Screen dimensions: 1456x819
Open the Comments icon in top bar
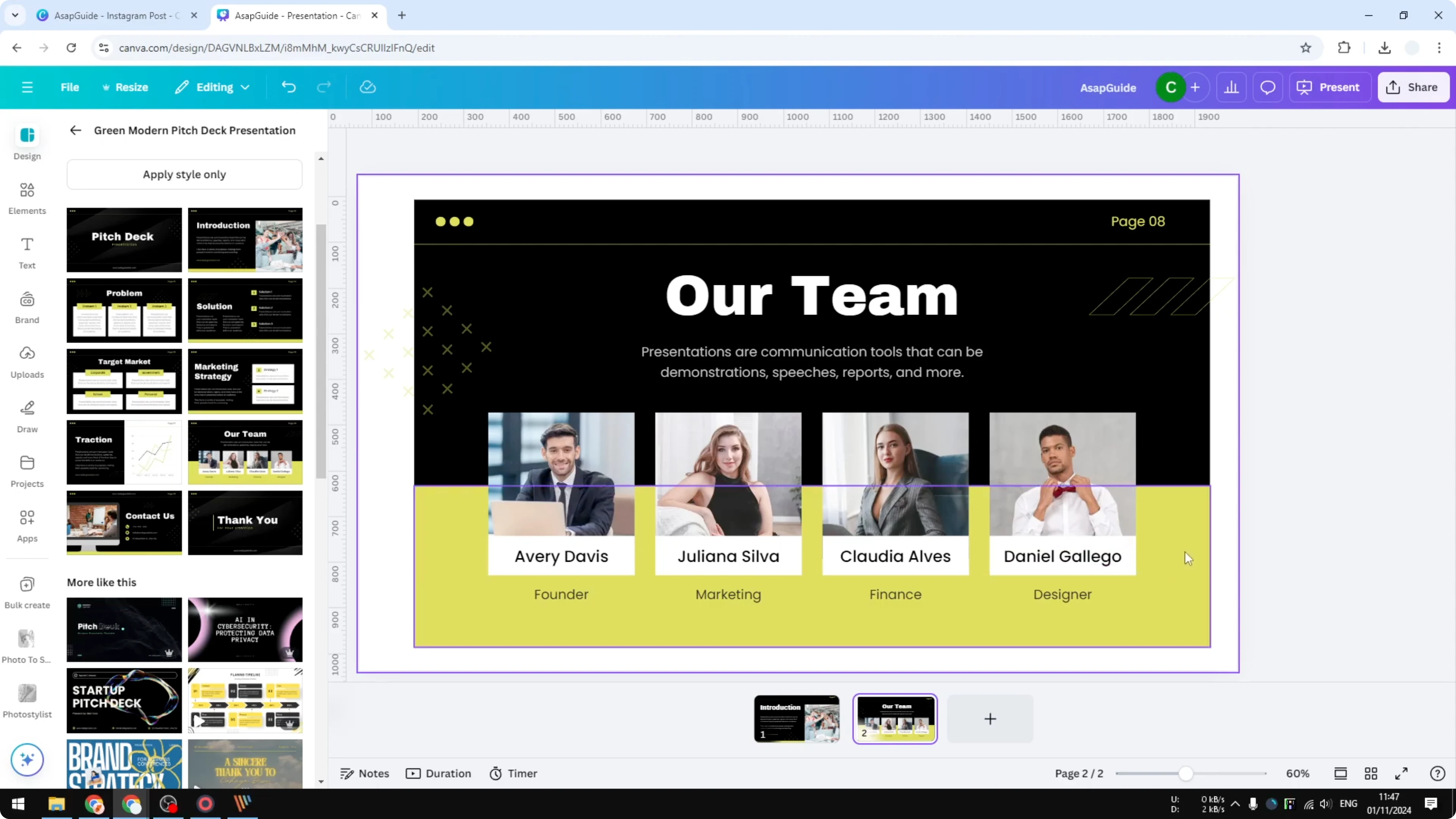[1268, 87]
